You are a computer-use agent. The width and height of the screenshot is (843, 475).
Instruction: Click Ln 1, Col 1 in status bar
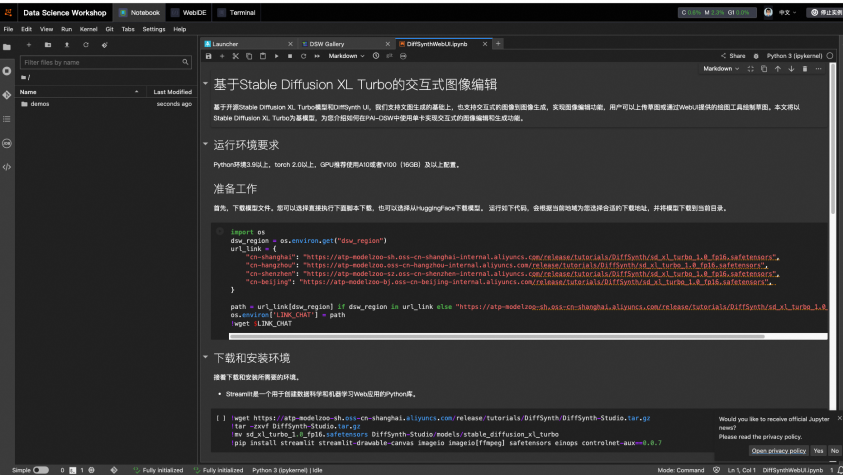(742, 470)
